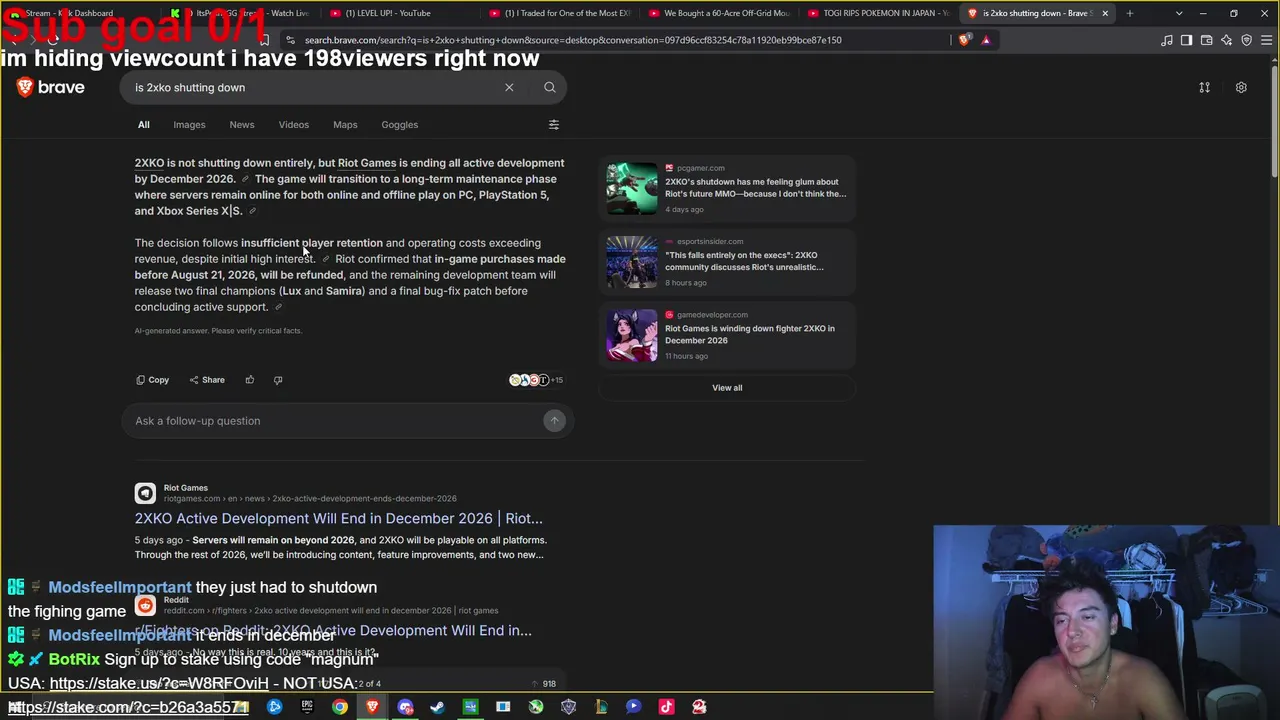Open the search page settings gear
Image resolution: width=1280 pixels, height=720 pixels.
(x=1241, y=87)
